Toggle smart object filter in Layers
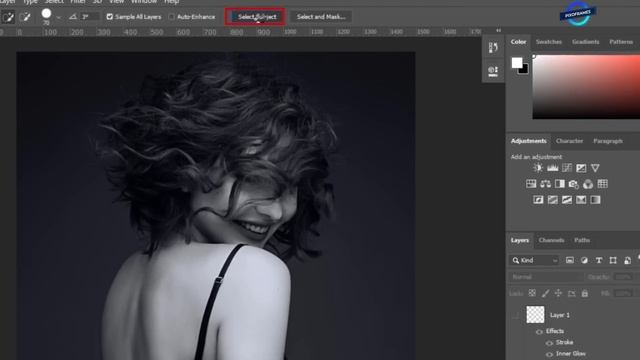This screenshot has height=360, width=640. tap(627, 260)
